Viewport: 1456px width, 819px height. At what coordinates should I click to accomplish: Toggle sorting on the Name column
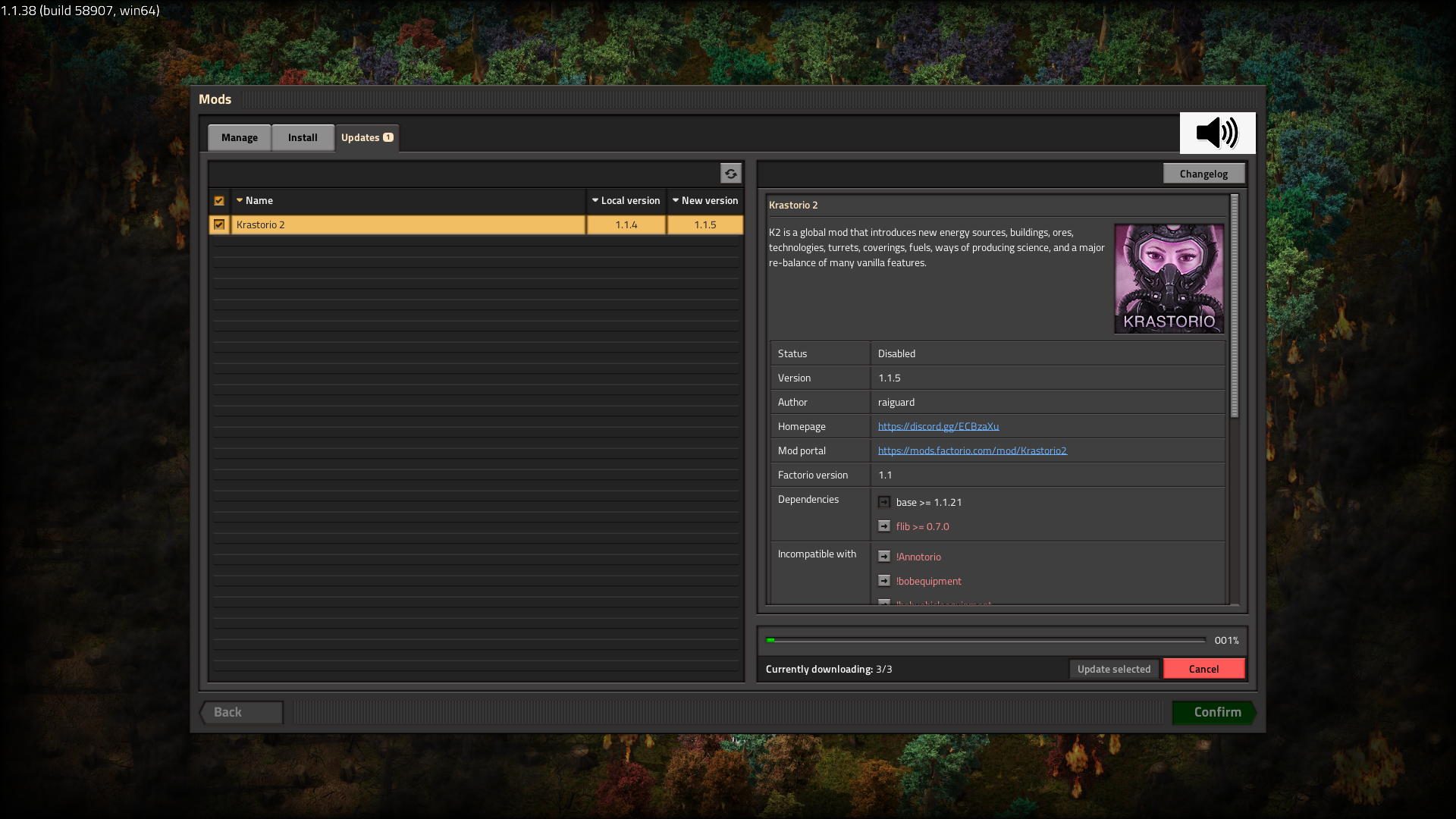258,200
